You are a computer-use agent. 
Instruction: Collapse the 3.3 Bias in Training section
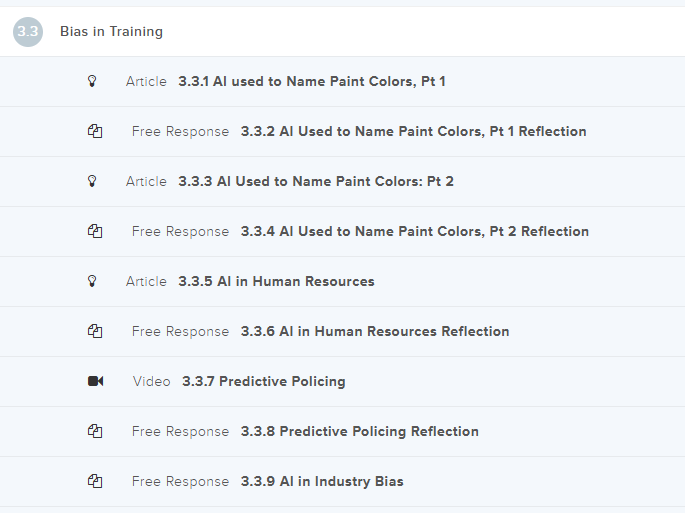[111, 31]
